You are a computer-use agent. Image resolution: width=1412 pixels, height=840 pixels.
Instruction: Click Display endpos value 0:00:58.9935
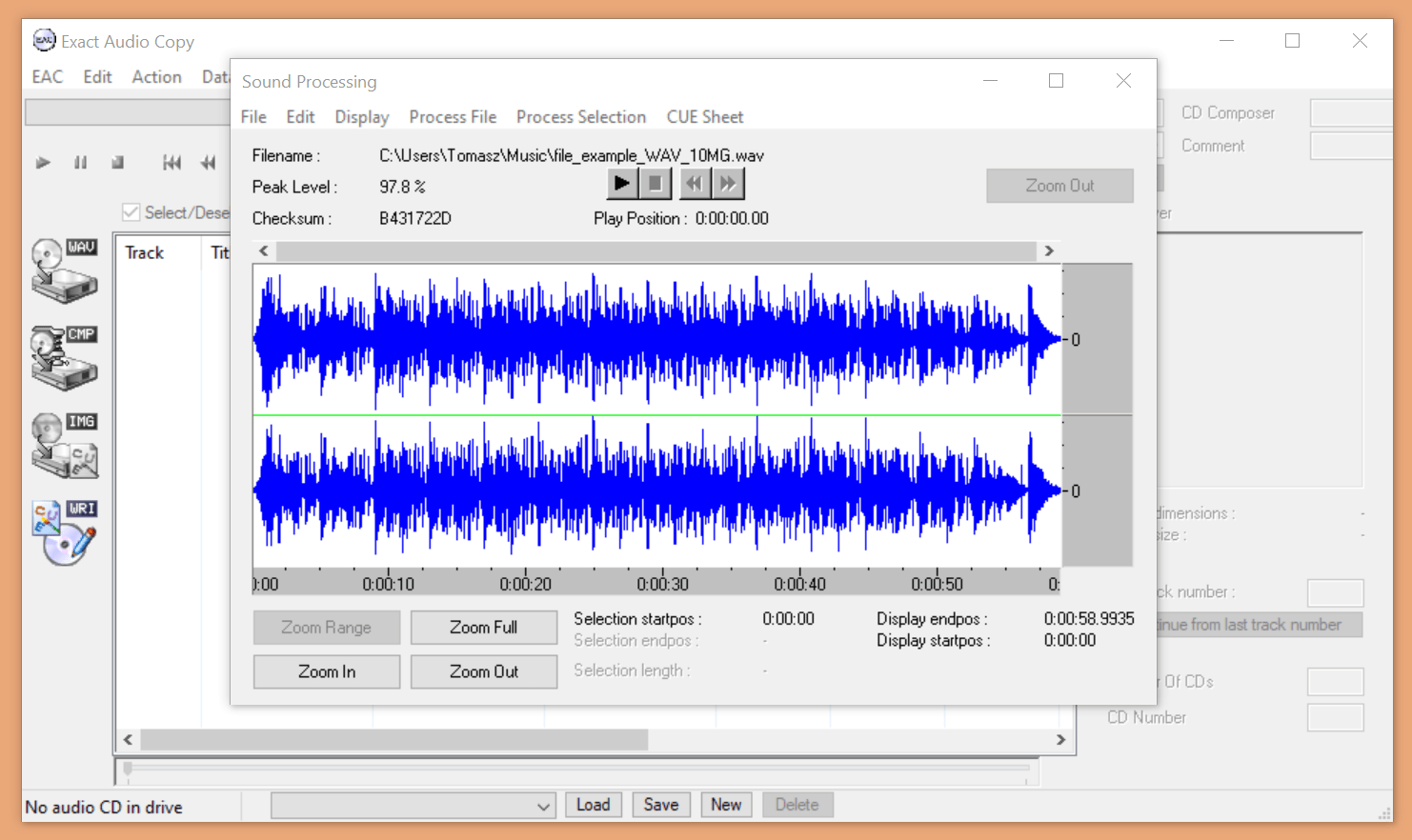click(1089, 618)
